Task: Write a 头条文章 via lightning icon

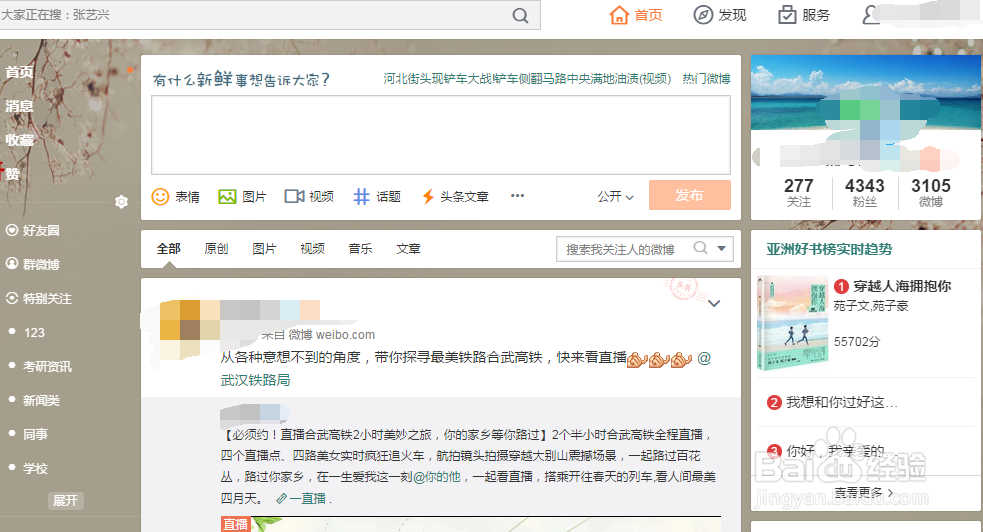Action: (x=428, y=197)
